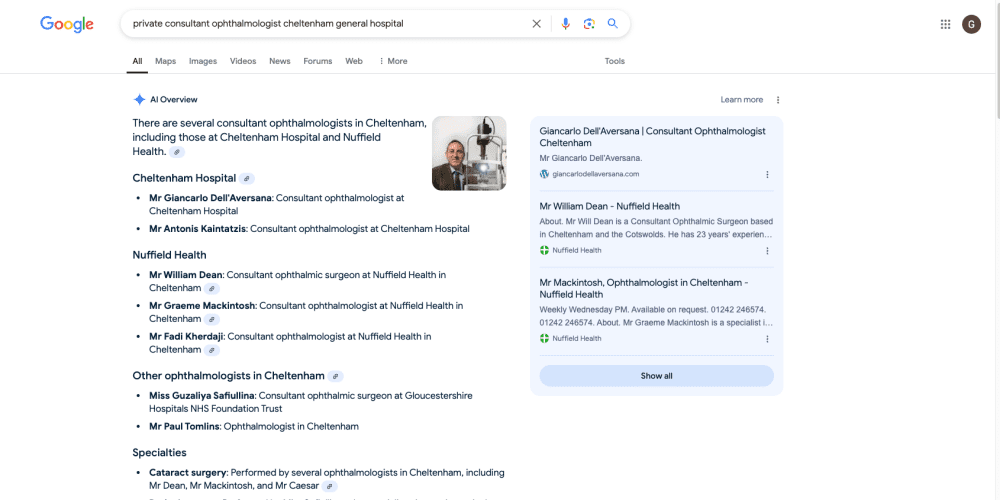Click source link icon beside Cheltenham Hospital heading

tap(247, 179)
